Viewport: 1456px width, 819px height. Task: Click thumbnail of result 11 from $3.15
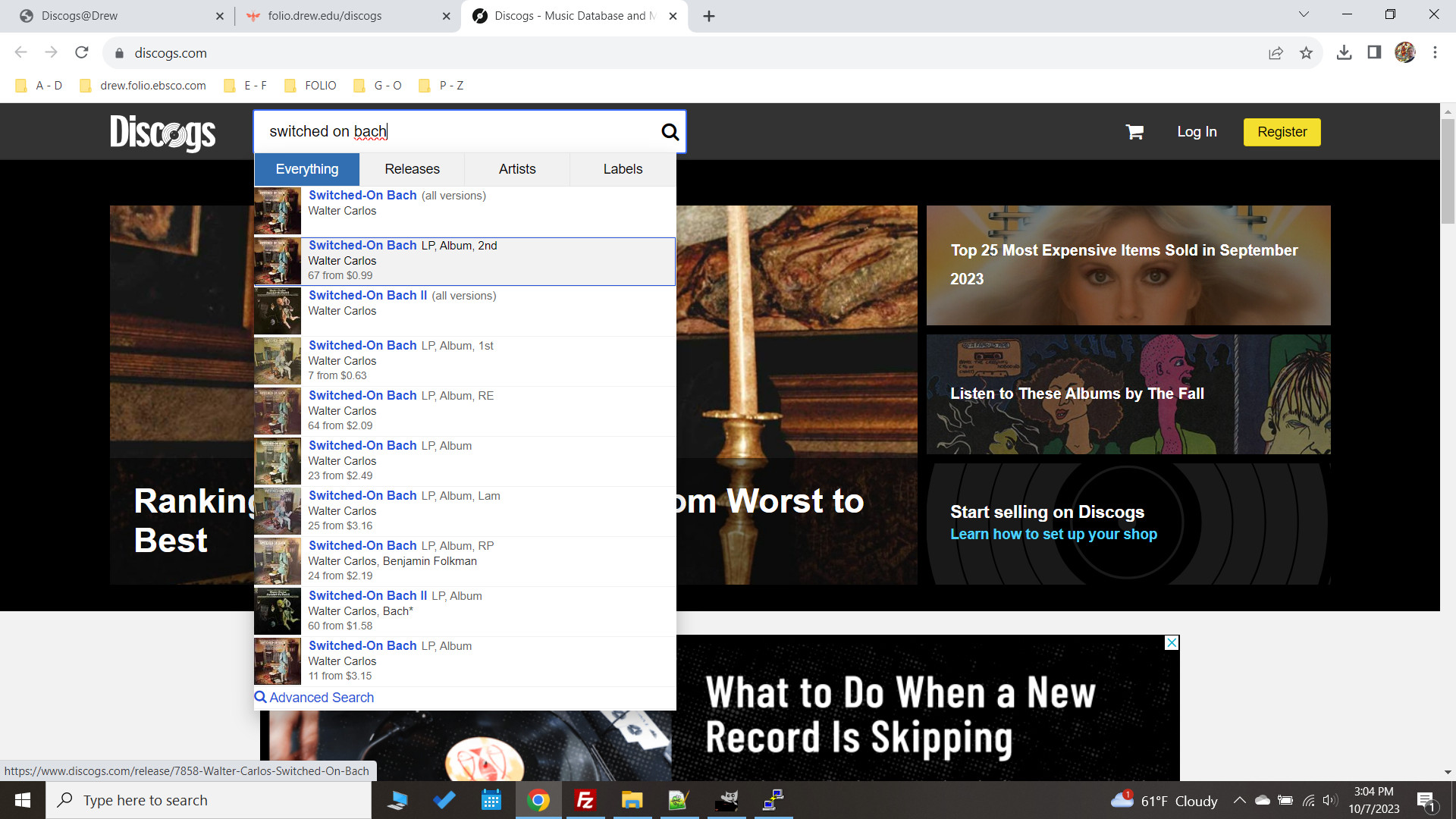point(278,661)
